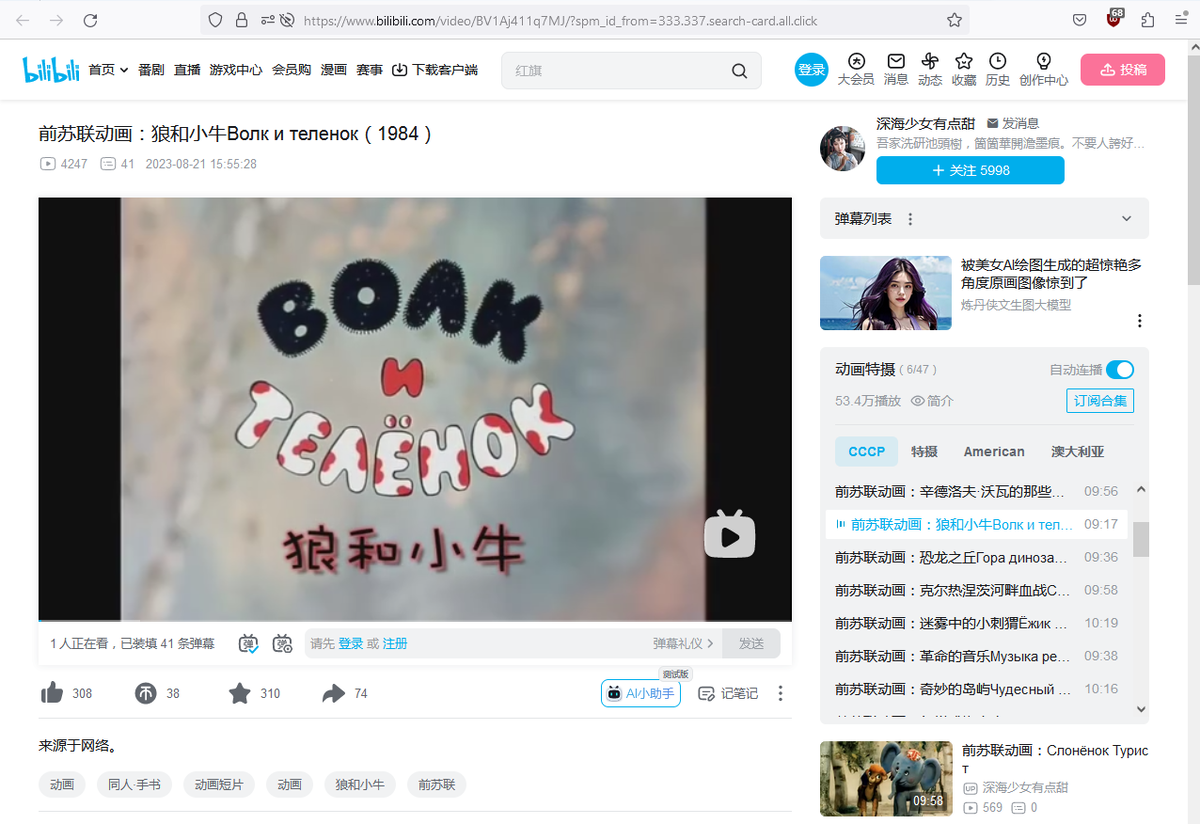Image resolution: width=1200 pixels, height=824 pixels.
Task: Open 游戏中心 in the top navigation
Action: [236, 70]
